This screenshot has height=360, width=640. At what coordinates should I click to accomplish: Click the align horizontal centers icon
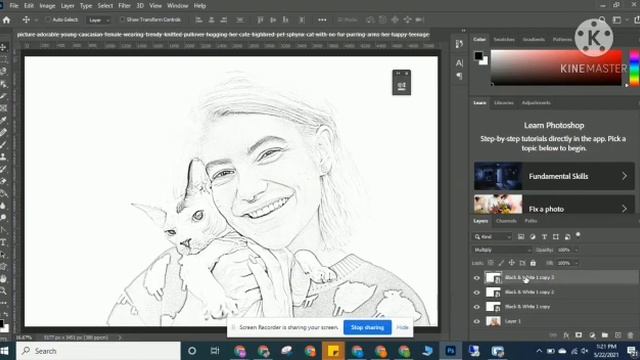(211, 20)
